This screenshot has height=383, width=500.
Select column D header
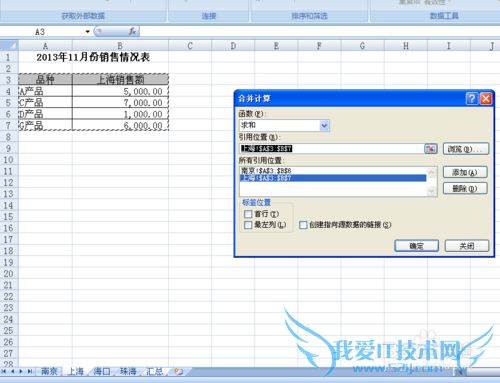(x=233, y=45)
